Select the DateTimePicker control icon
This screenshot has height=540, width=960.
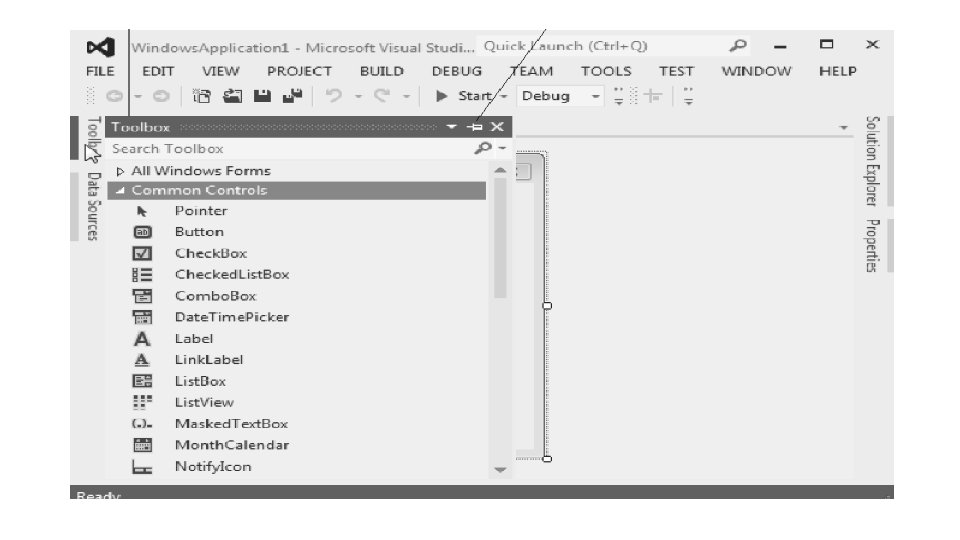pyautogui.click(x=142, y=317)
